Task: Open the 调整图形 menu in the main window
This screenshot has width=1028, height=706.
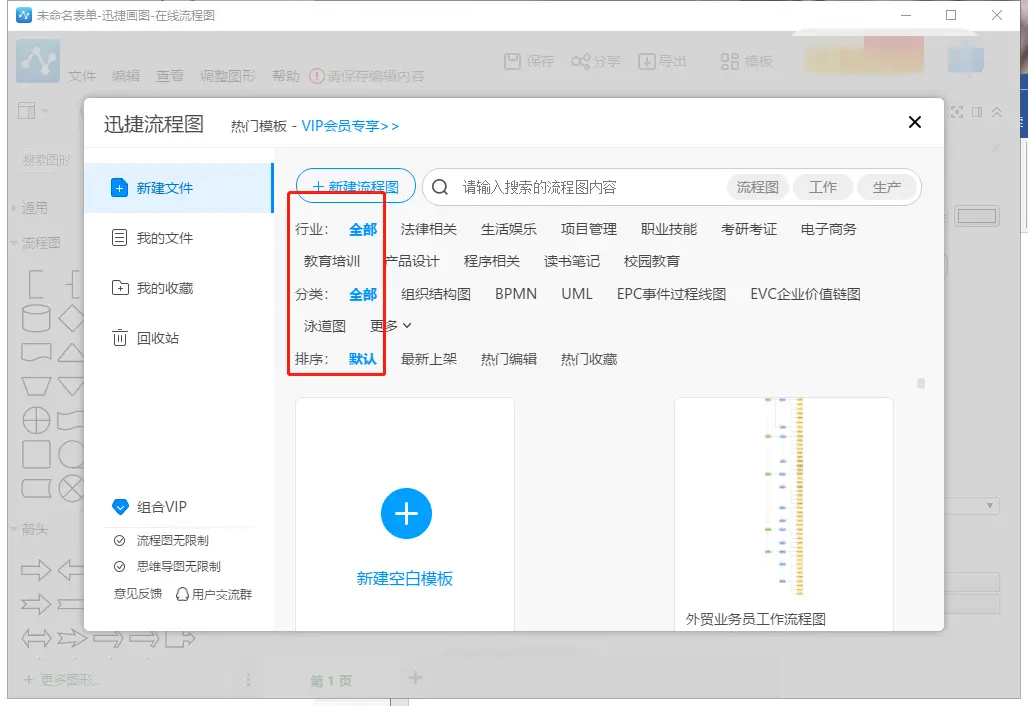Action: click(227, 76)
